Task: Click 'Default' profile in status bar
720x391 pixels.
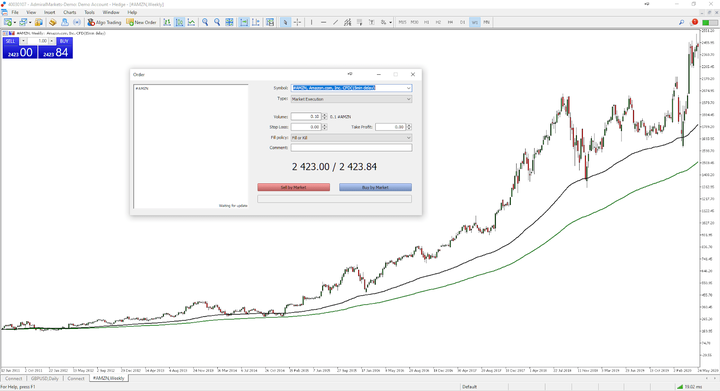Action: pos(469,387)
